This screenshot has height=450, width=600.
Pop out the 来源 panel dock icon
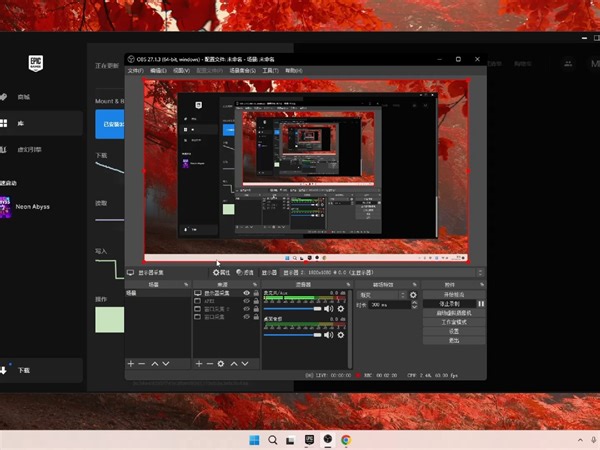[255, 285]
